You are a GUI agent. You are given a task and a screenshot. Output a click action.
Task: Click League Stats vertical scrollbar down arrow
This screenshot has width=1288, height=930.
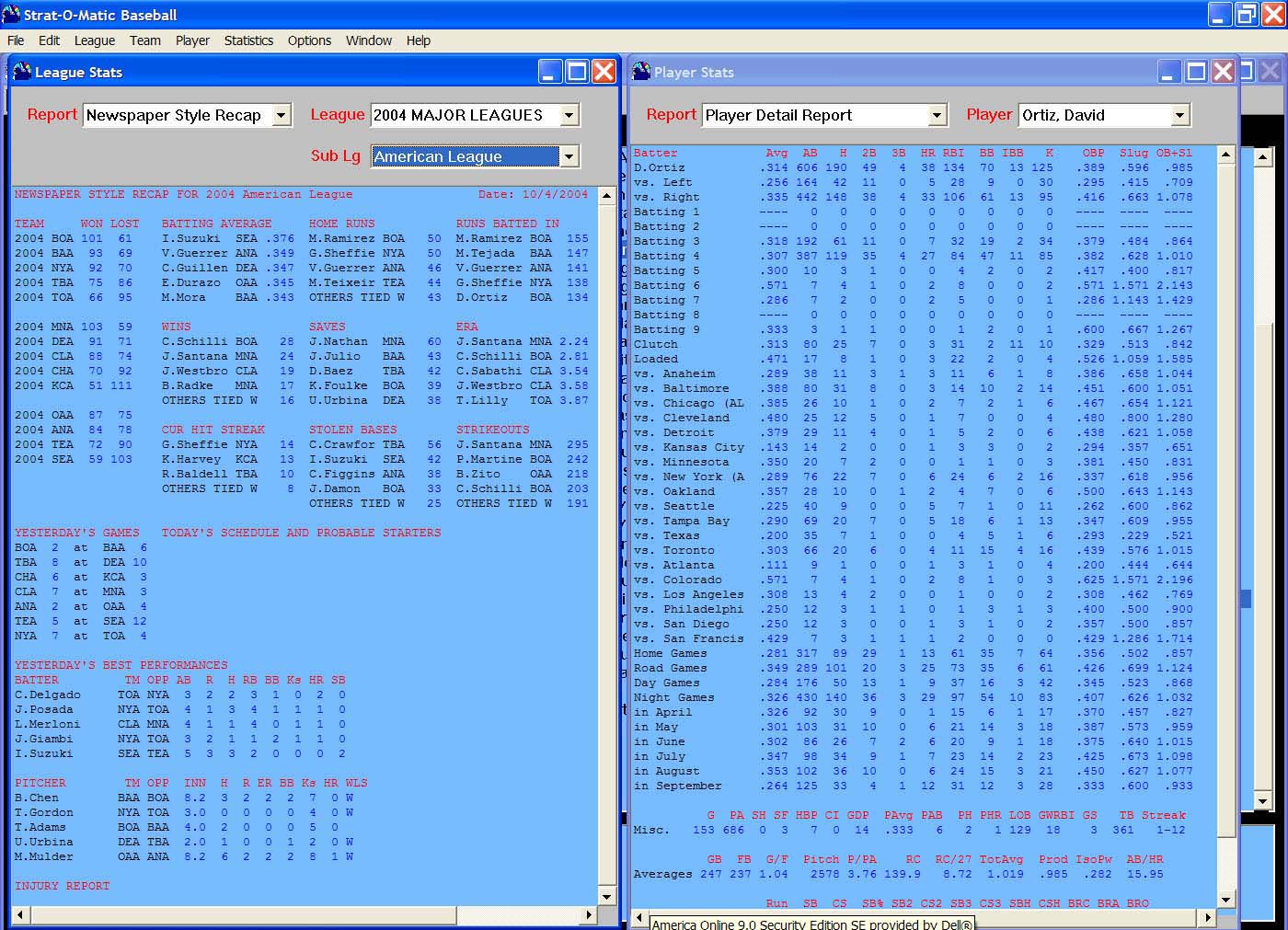tap(606, 897)
